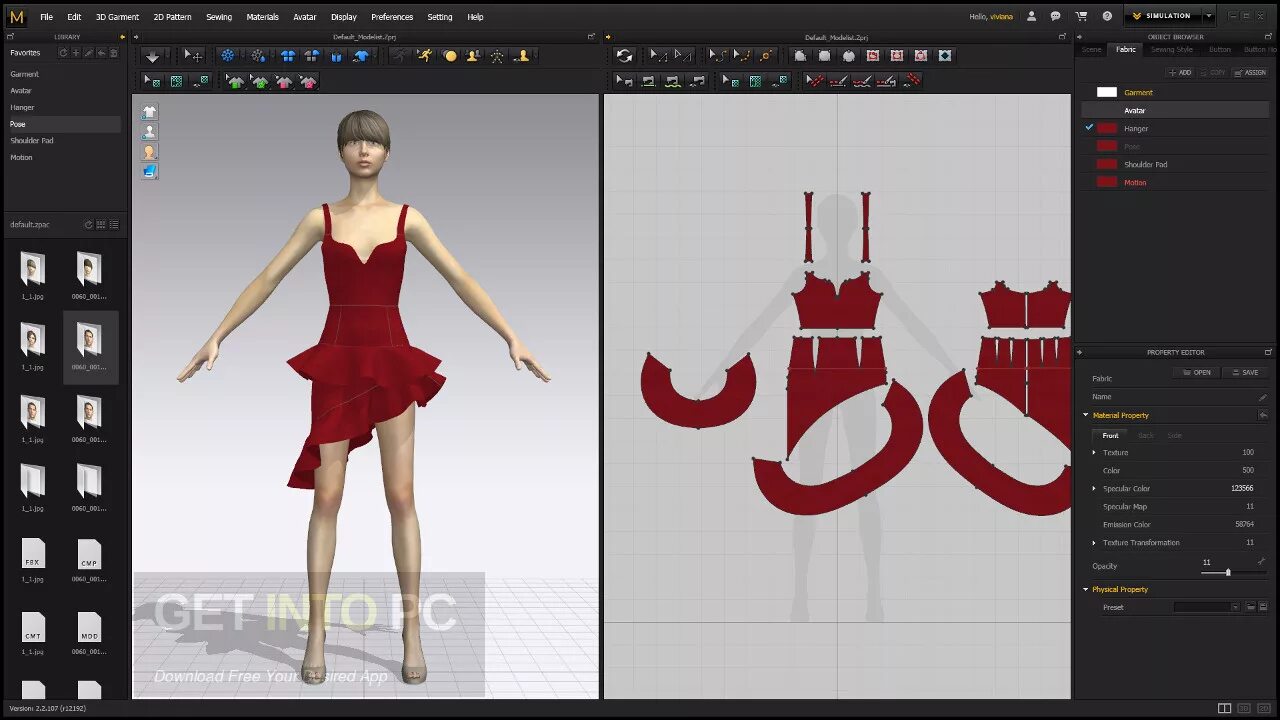Switch to the Sewing Style tab
The height and width of the screenshot is (720, 1280).
pos(1171,49)
